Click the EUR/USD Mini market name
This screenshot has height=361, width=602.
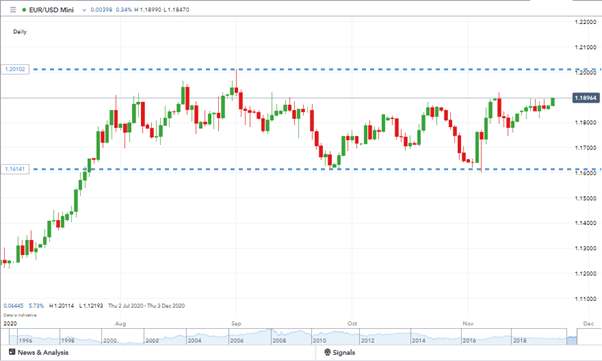tap(51, 10)
